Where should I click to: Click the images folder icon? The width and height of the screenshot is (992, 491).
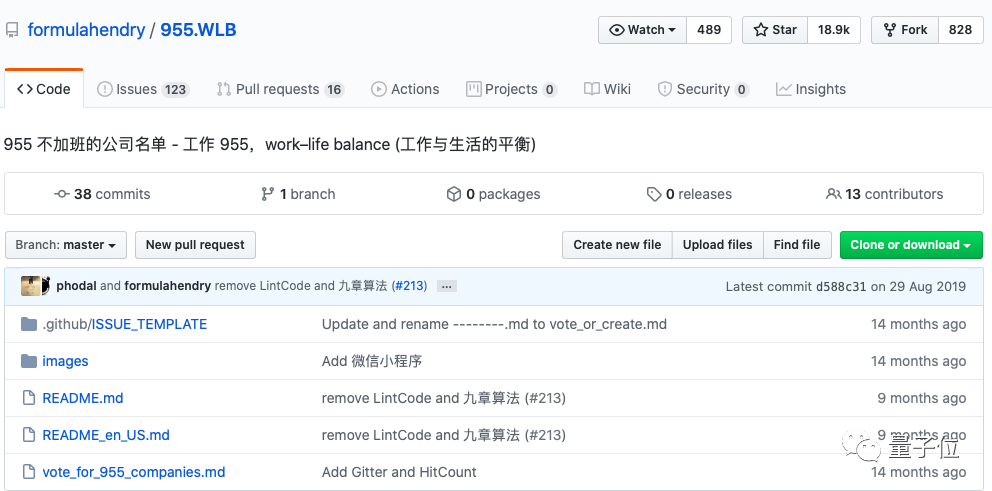28,361
